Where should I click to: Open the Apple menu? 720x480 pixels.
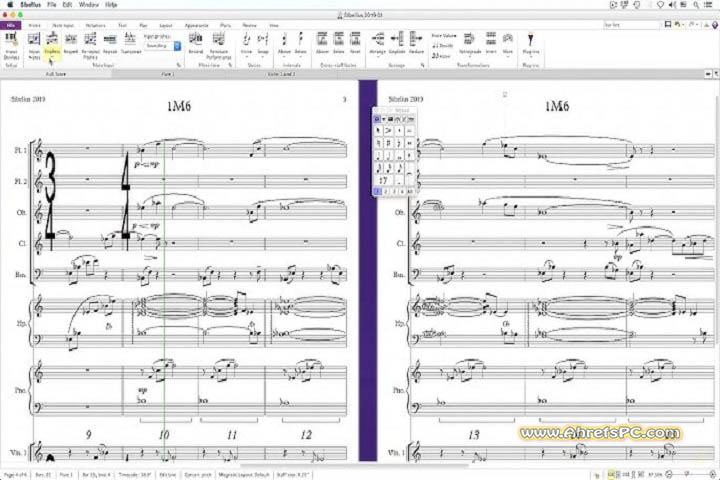point(10,5)
